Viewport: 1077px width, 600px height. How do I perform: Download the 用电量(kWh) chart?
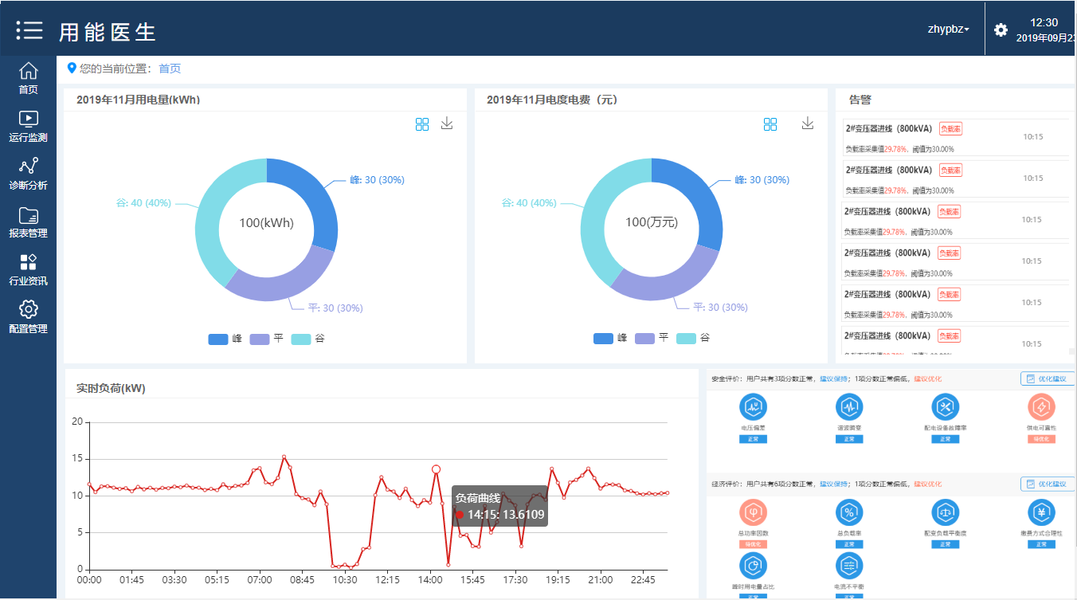[446, 124]
